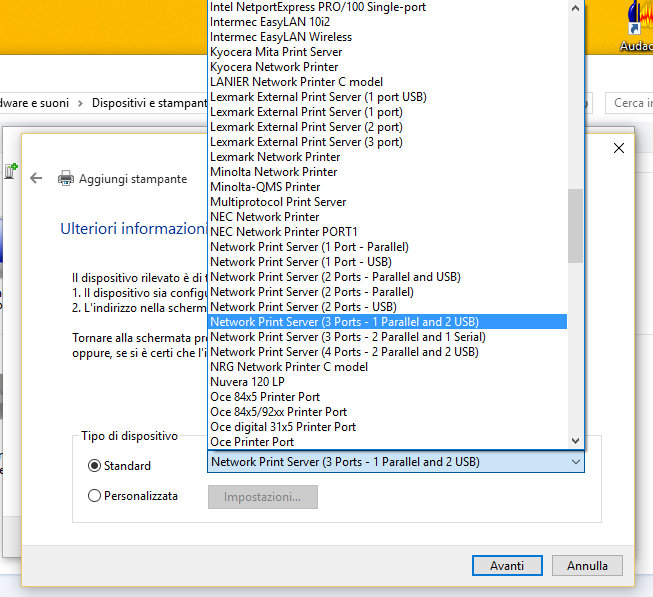Select the Standard device type radio button
The height and width of the screenshot is (597, 653).
(x=95, y=465)
